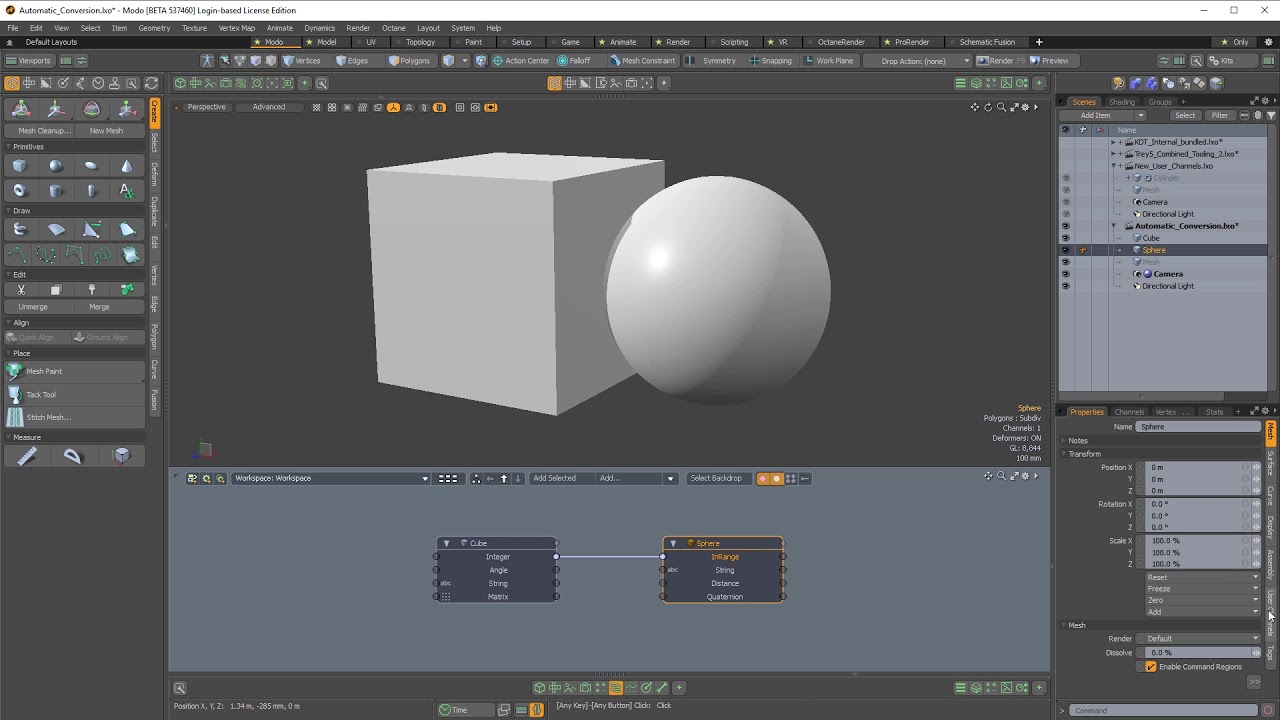
Task: Open the schematic Add... dropdown
Action: pos(637,478)
